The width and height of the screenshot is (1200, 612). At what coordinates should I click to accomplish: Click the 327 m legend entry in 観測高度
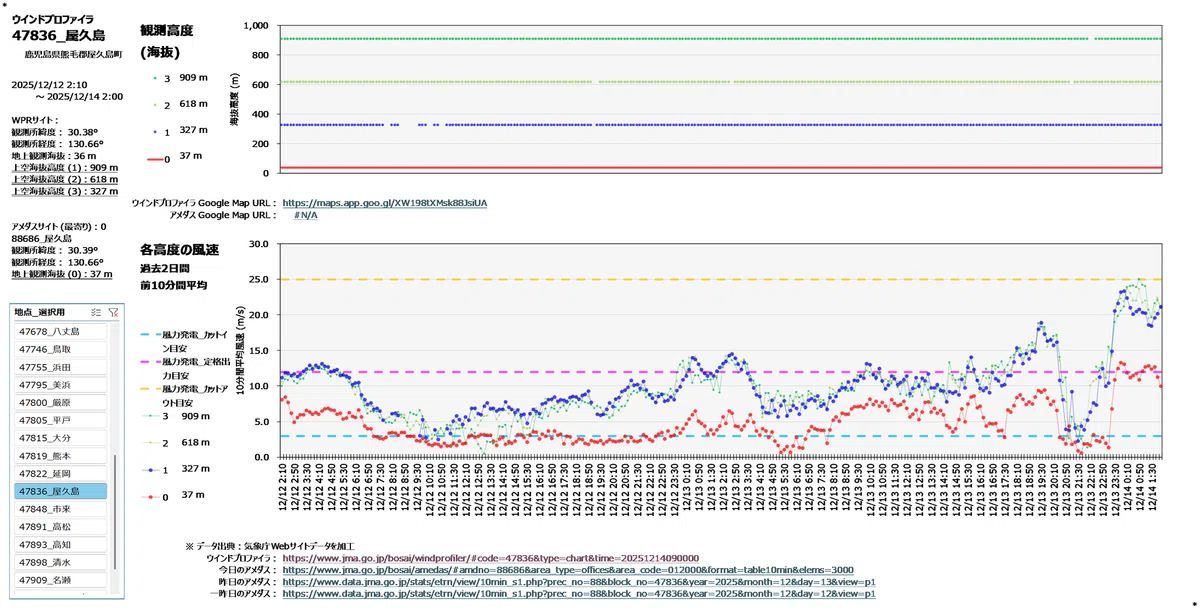click(x=181, y=130)
